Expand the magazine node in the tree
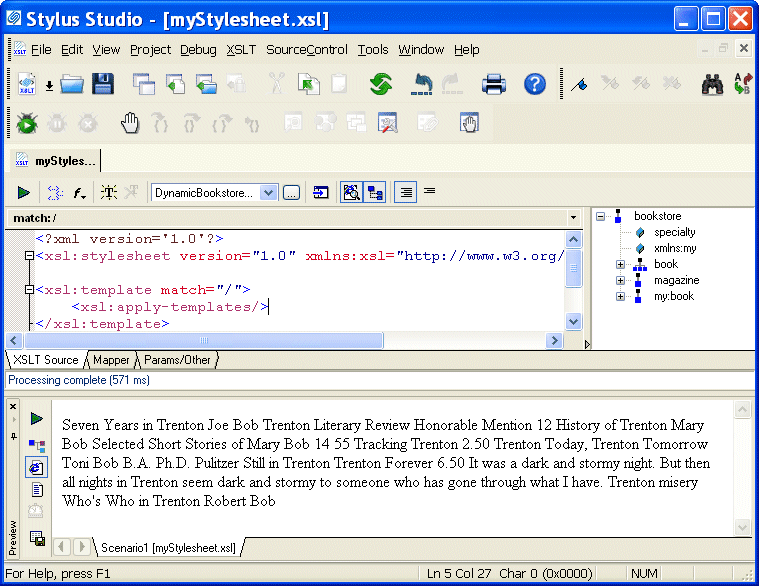 [620, 281]
